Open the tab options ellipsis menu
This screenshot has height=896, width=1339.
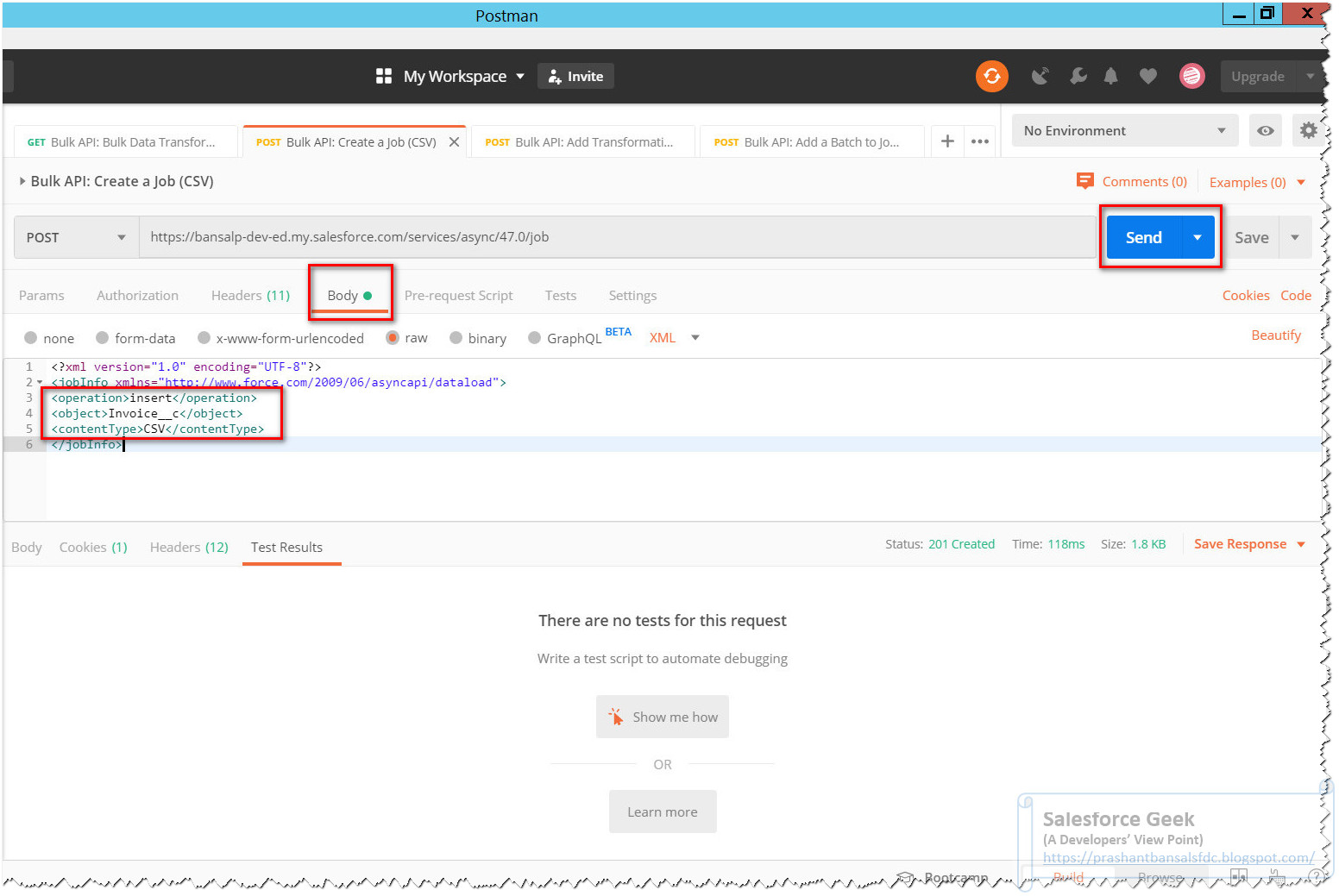(980, 141)
